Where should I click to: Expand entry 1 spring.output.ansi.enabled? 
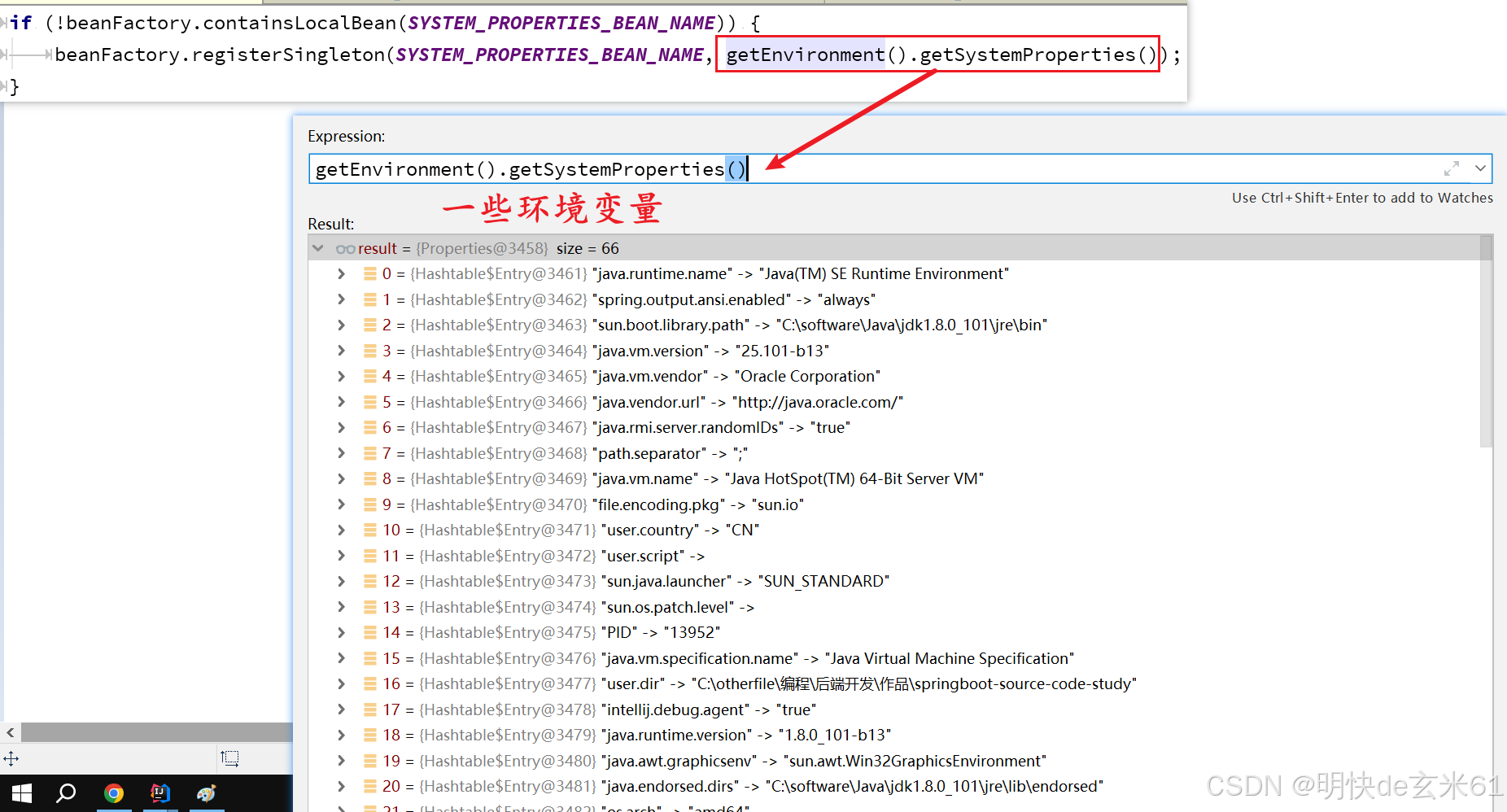pos(342,299)
